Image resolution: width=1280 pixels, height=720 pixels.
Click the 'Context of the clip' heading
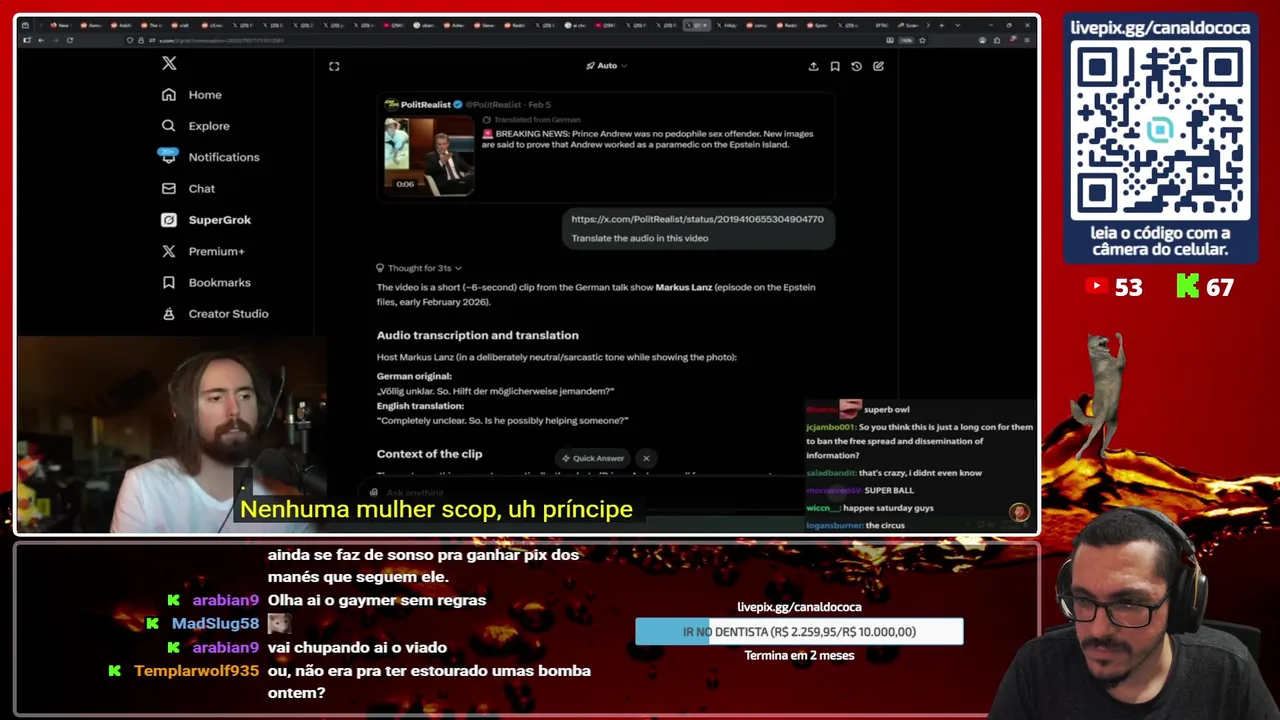pyautogui.click(x=429, y=454)
